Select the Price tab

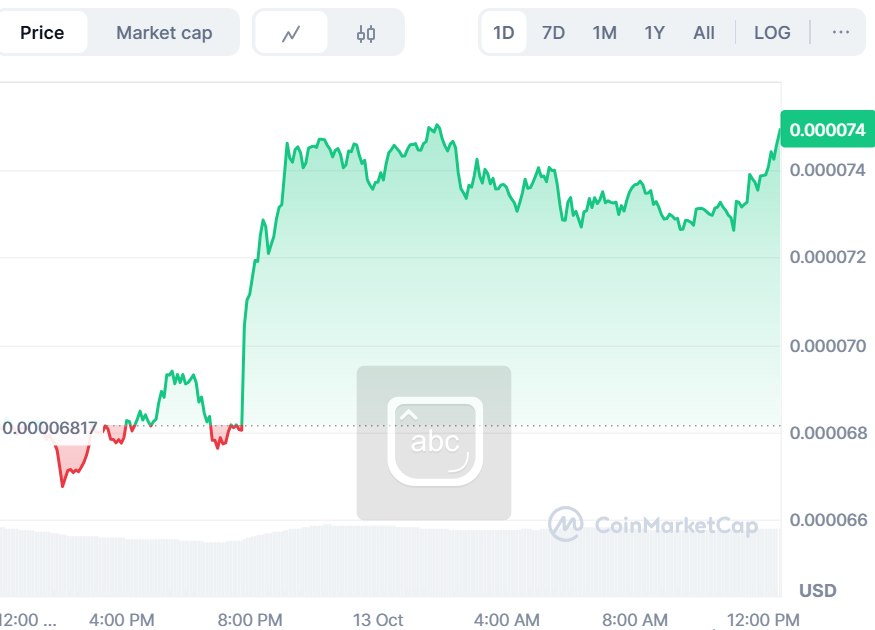coord(42,33)
